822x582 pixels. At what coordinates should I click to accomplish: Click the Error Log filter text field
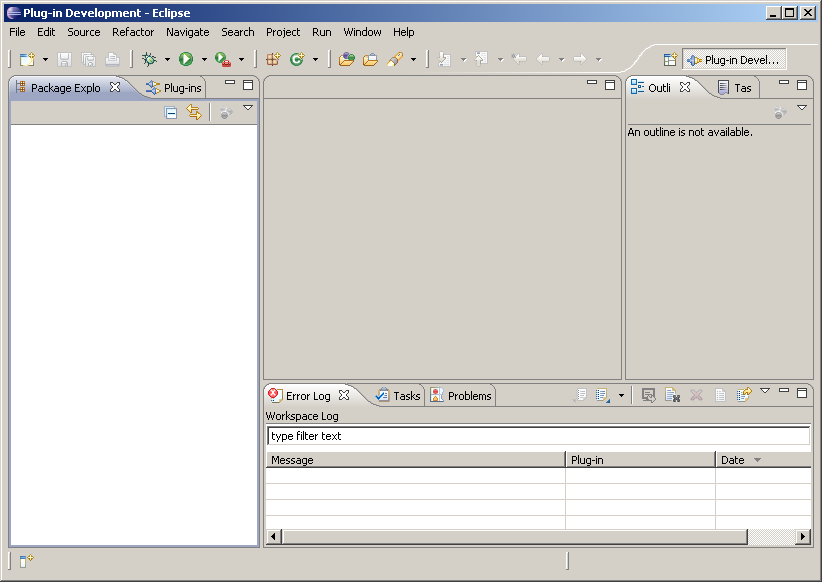coord(538,436)
